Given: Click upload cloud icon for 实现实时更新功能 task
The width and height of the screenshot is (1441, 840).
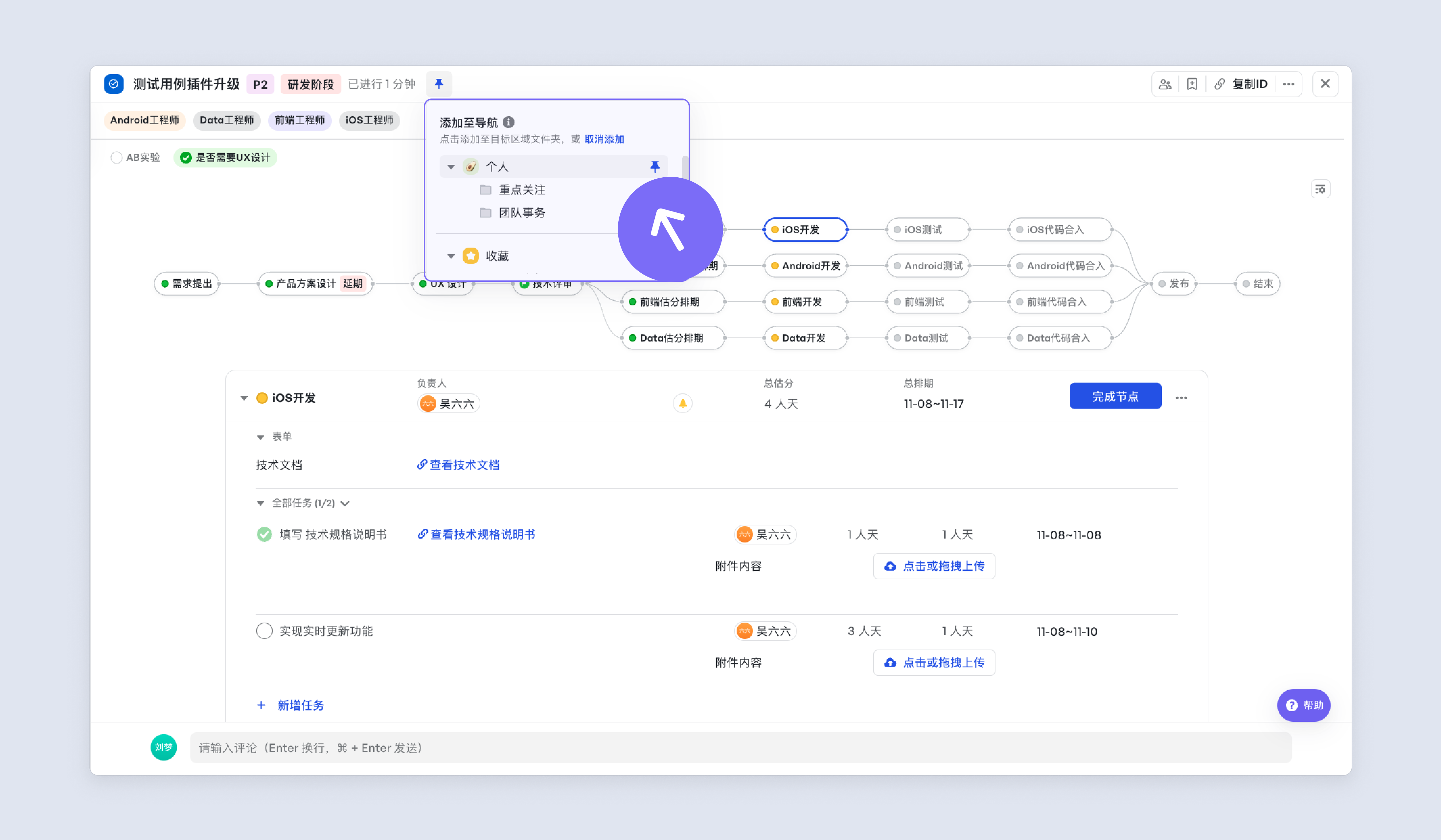Looking at the screenshot, I should (890, 663).
